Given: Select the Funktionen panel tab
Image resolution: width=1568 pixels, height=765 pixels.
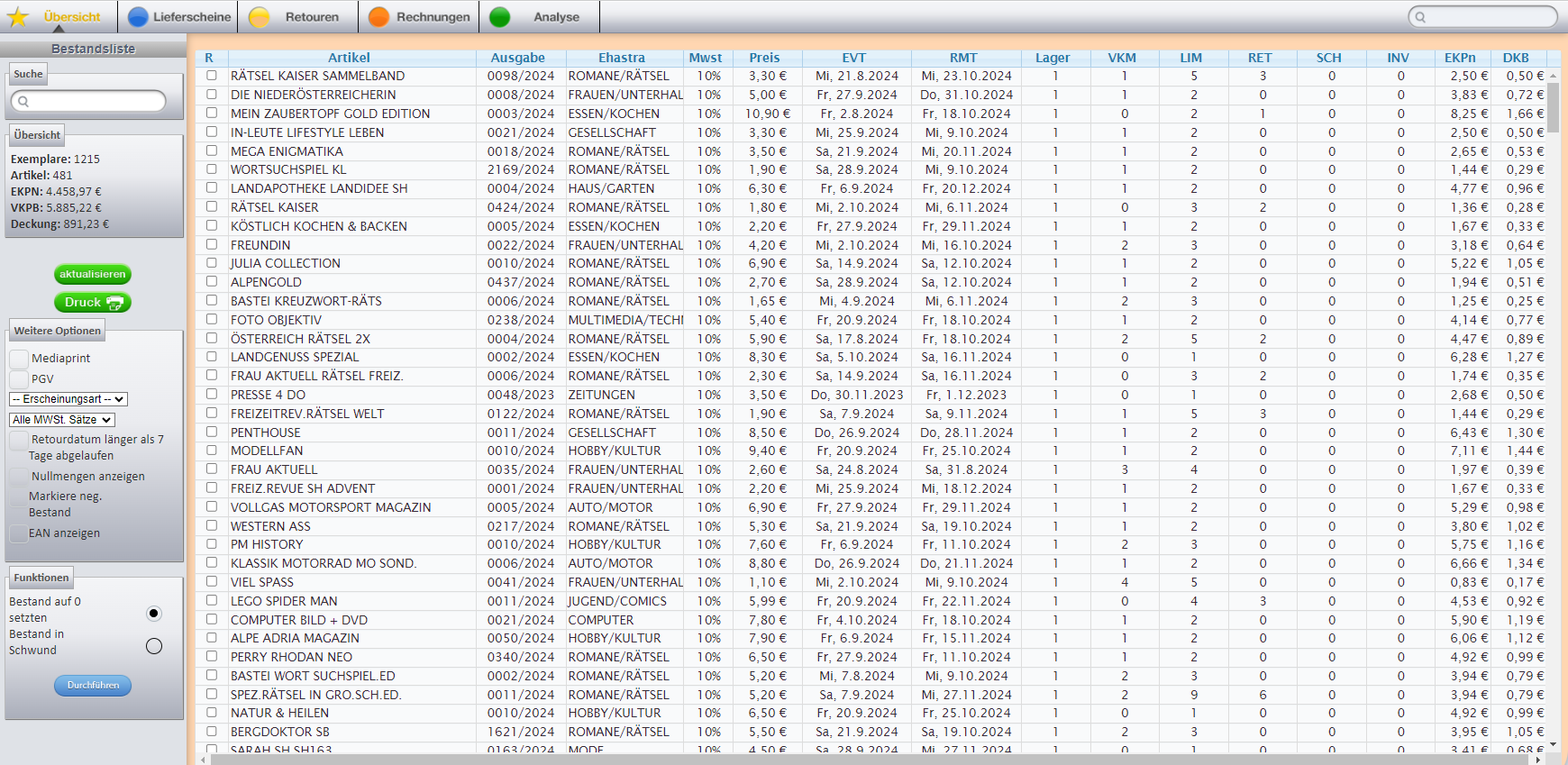Looking at the screenshot, I should [x=41, y=578].
